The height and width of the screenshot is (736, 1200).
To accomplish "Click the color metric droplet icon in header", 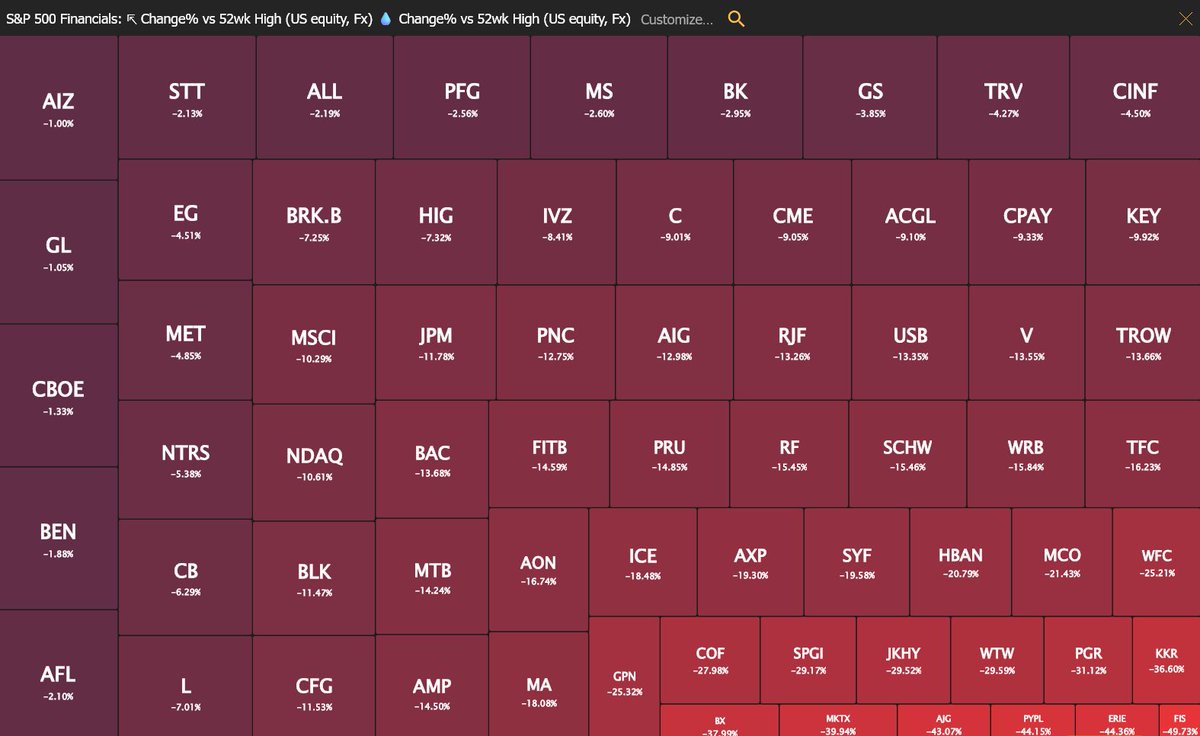I will 385,19.
